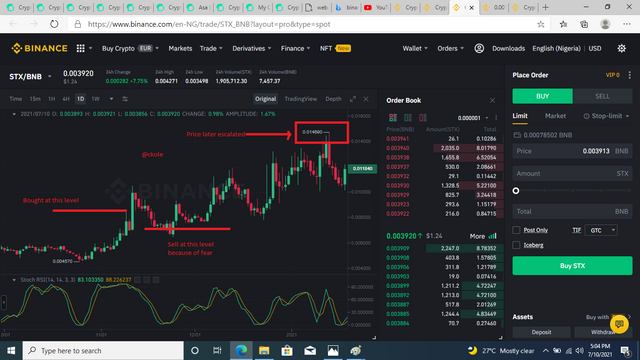Screen dimensions: 640x360
Task: Show sell orders only view
Action: click(423, 118)
